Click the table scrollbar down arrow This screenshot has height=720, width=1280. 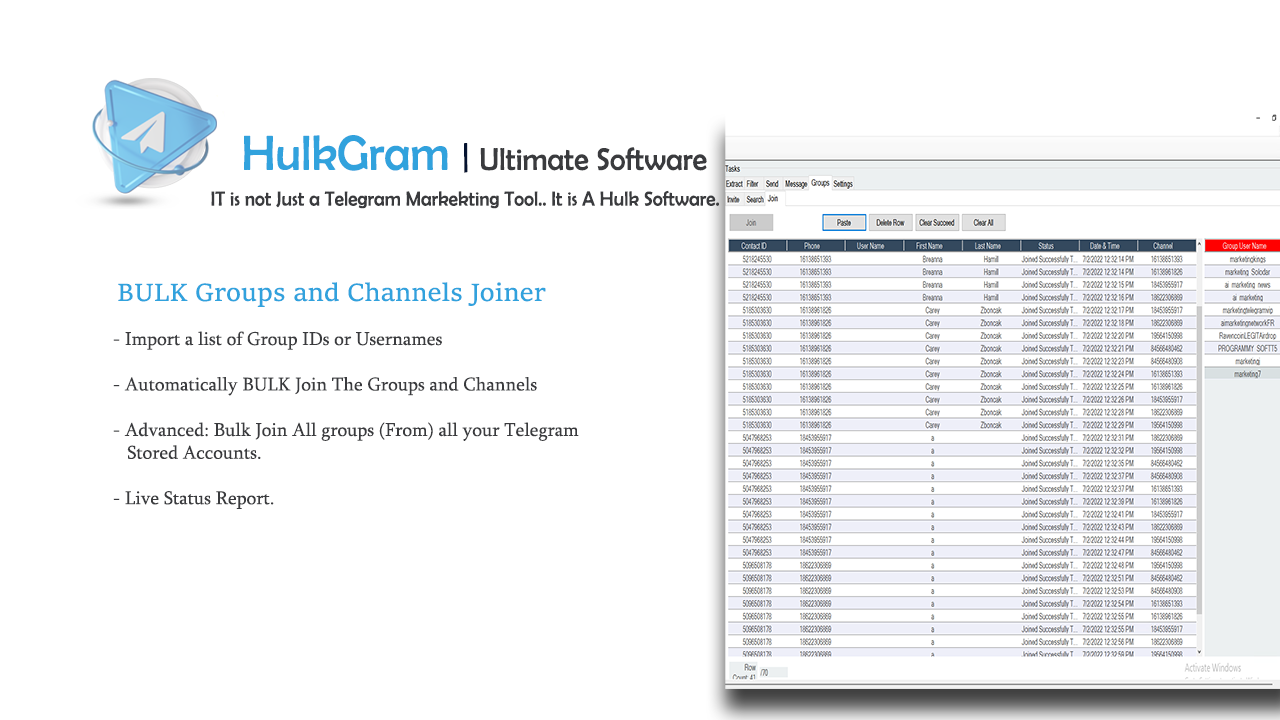1199,650
